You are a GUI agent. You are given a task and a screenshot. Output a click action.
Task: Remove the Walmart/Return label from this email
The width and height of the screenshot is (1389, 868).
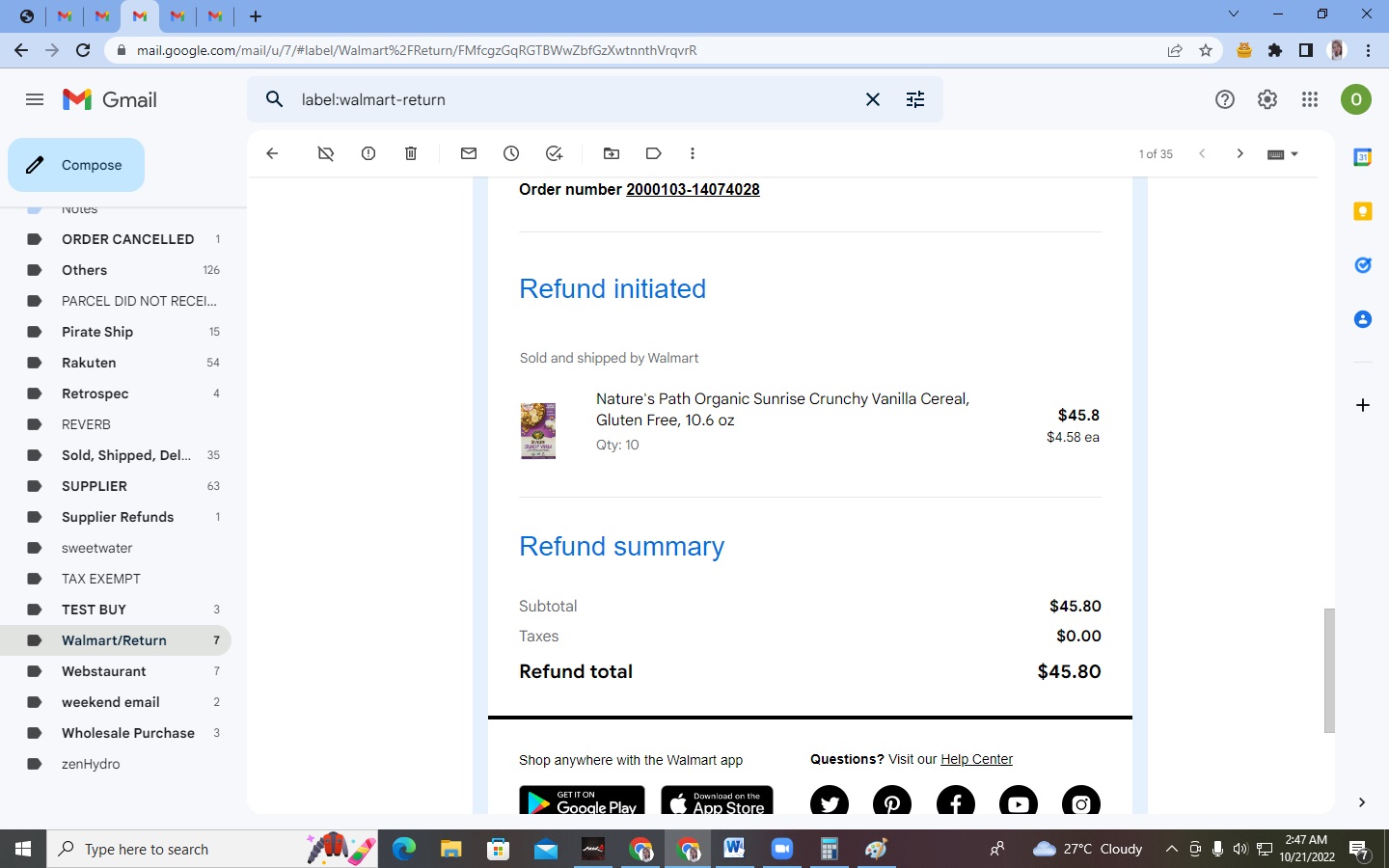326,153
